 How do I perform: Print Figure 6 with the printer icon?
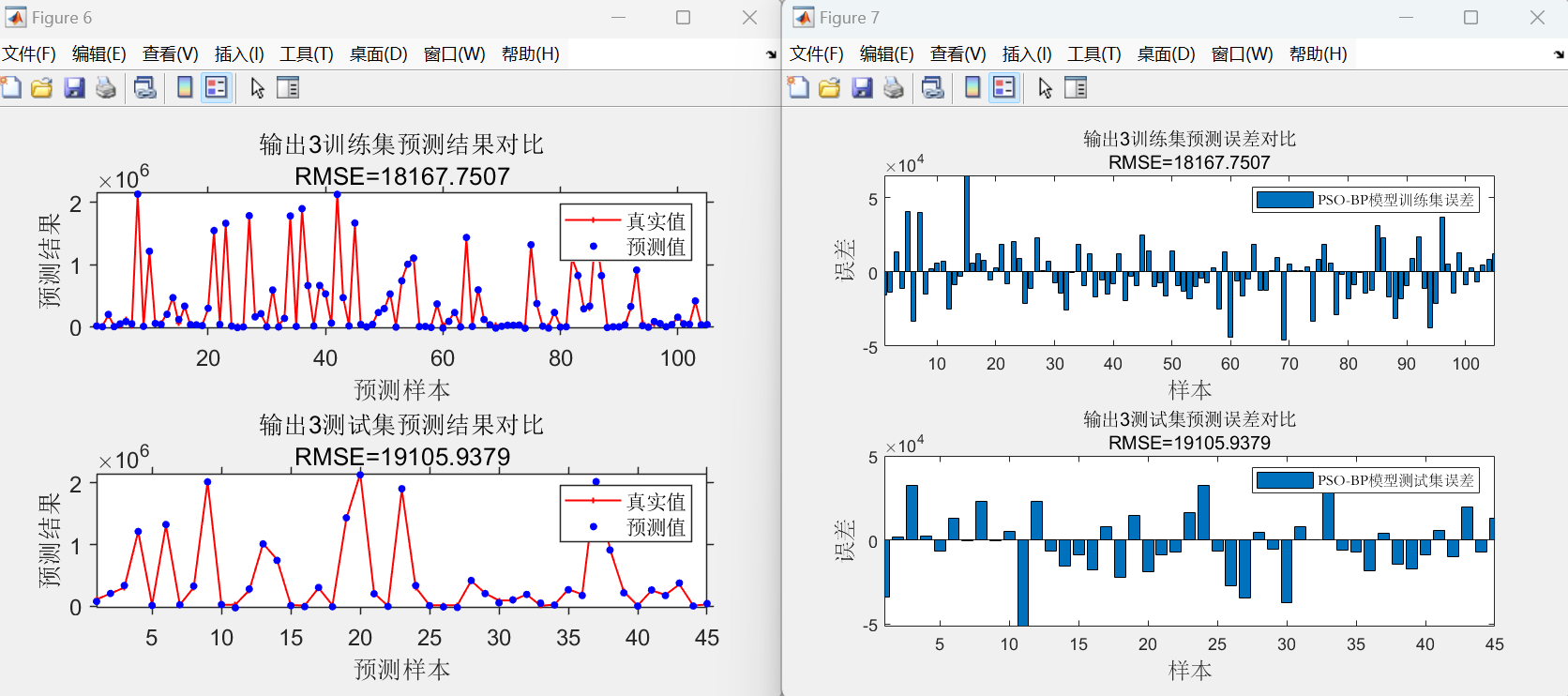pos(106,88)
